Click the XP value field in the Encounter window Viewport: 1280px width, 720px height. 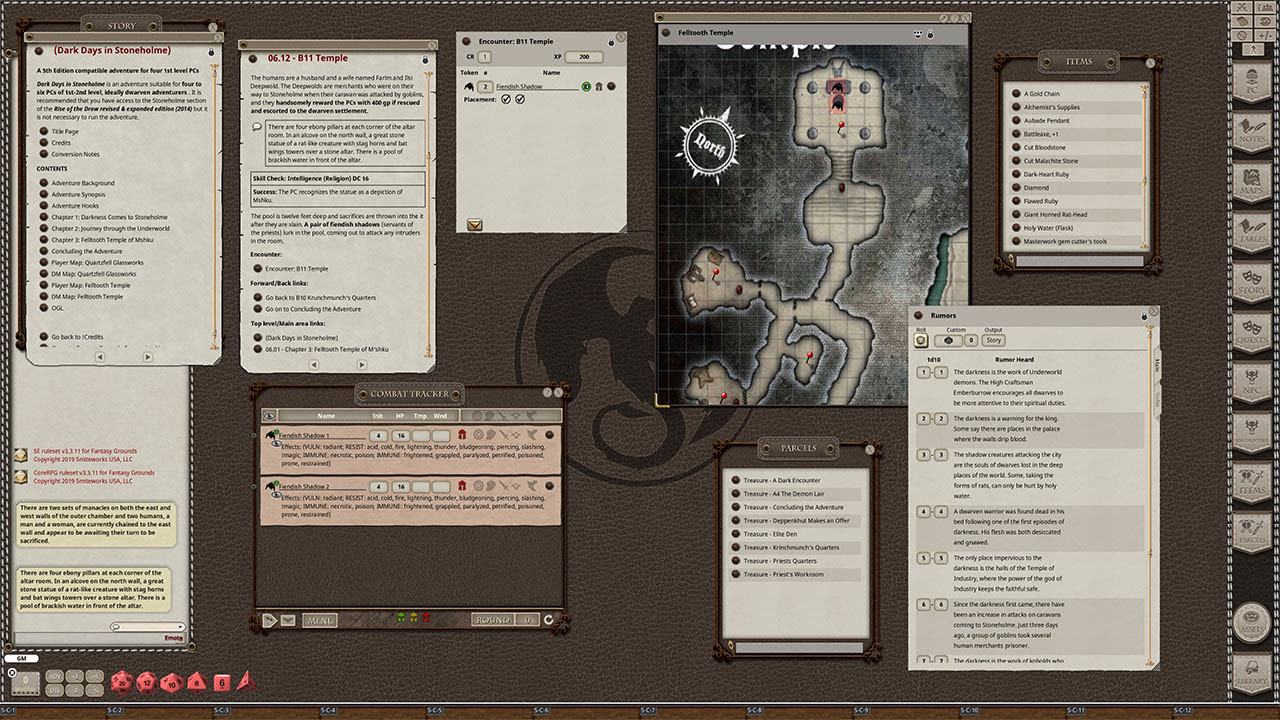tap(582, 57)
